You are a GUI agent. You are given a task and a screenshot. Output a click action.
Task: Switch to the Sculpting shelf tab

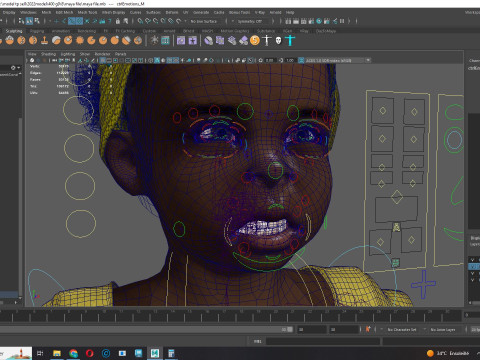click(x=14, y=31)
